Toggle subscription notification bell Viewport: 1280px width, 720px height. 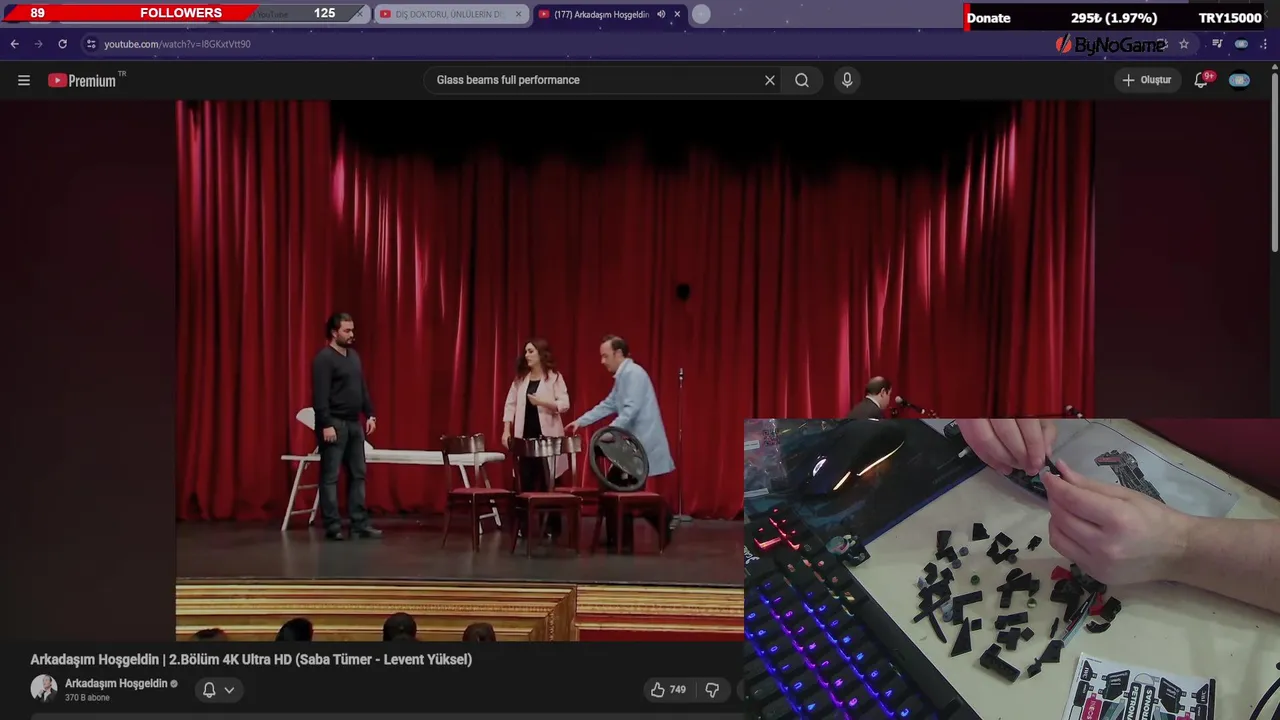209,690
